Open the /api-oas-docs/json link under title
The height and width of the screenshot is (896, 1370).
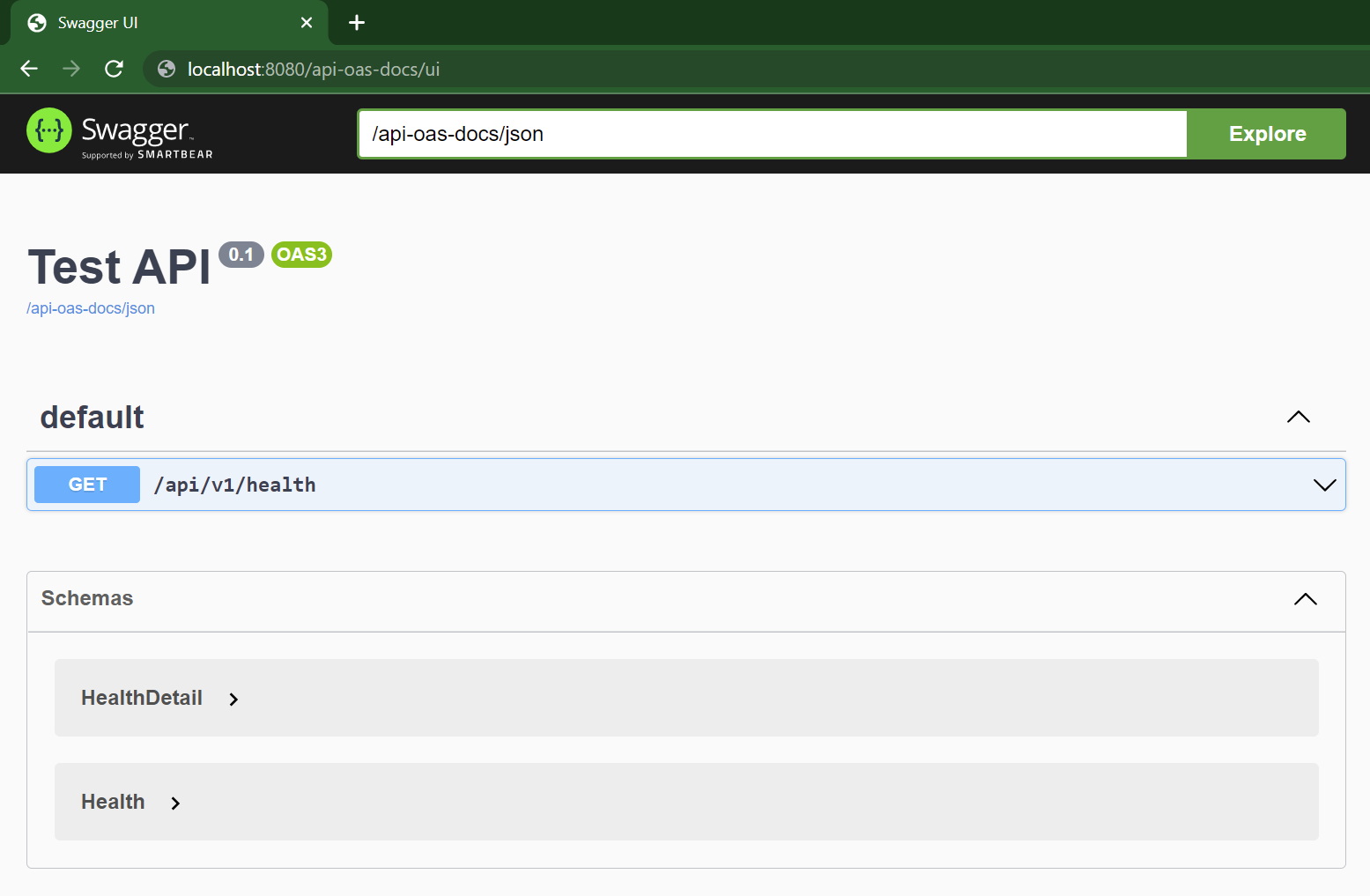91,308
